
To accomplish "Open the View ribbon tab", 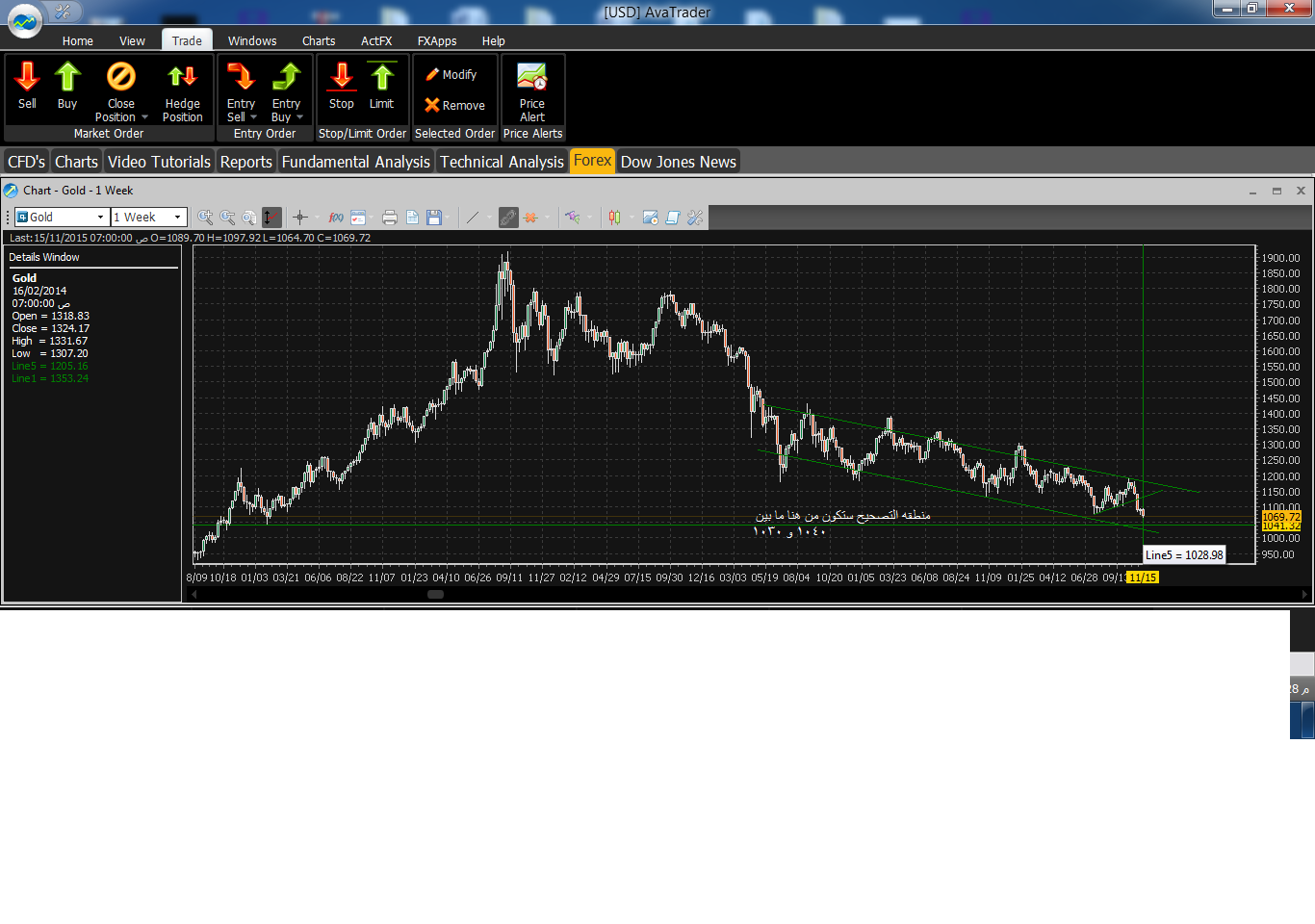I will tap(132, 41).
